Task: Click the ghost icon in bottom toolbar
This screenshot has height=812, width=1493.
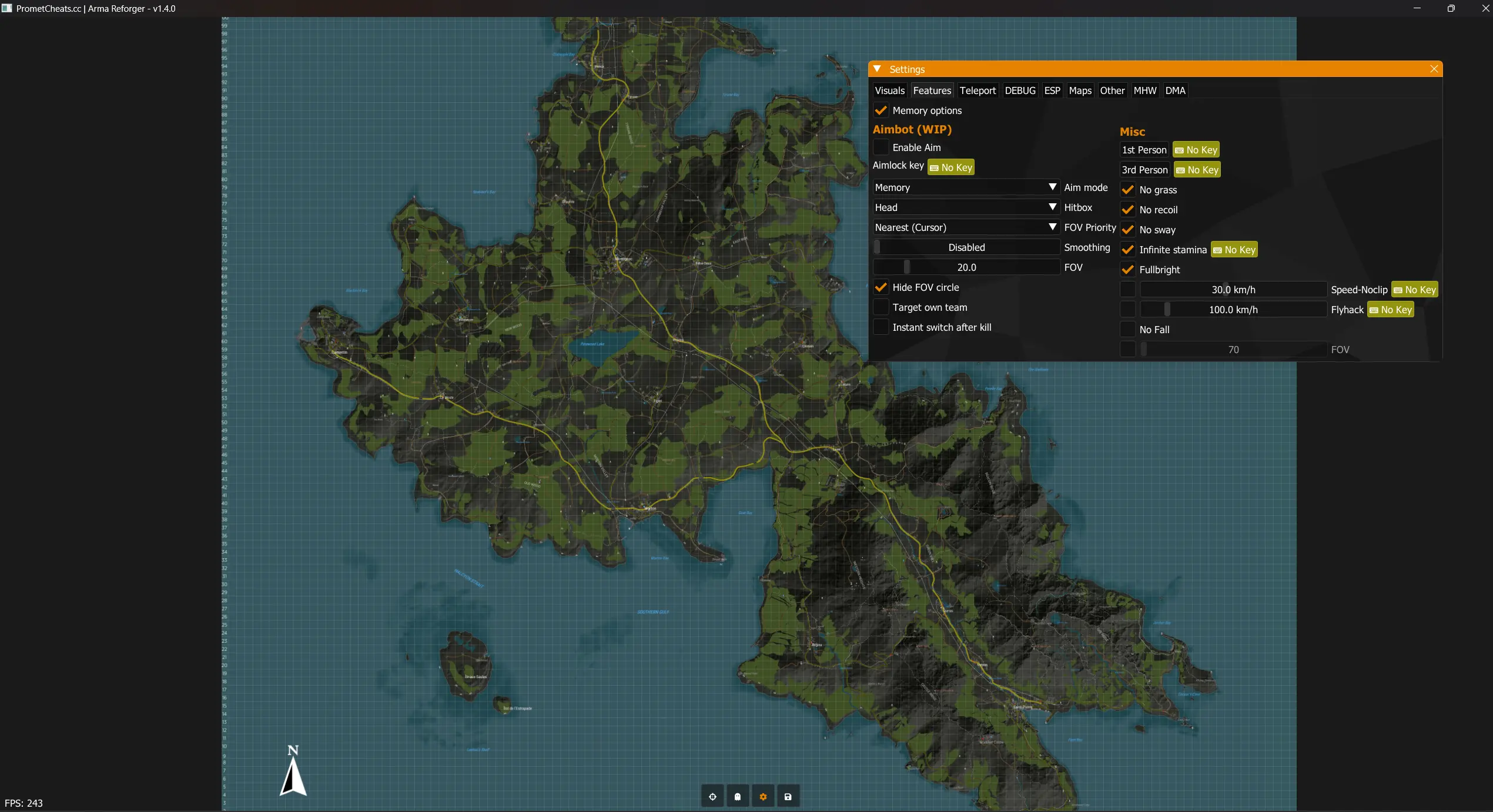Action: coord(738,797)
